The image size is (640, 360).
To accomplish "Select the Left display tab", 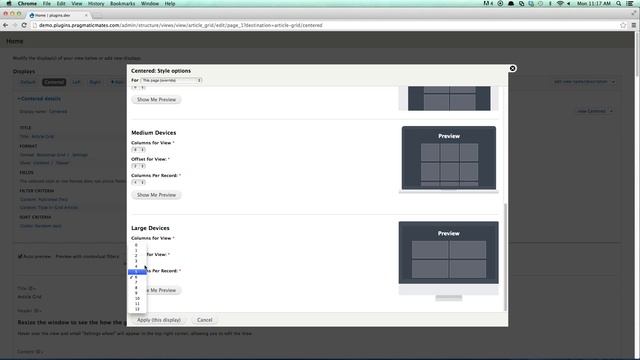I will [76, 82].
